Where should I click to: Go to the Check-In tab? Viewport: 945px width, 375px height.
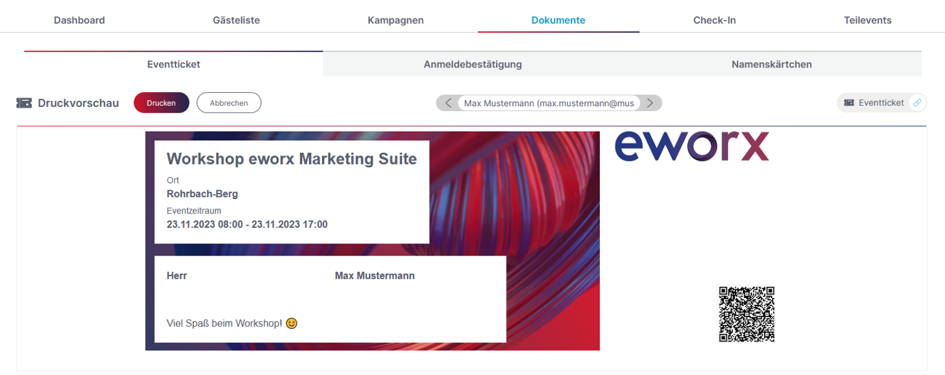tap(714, 20)
